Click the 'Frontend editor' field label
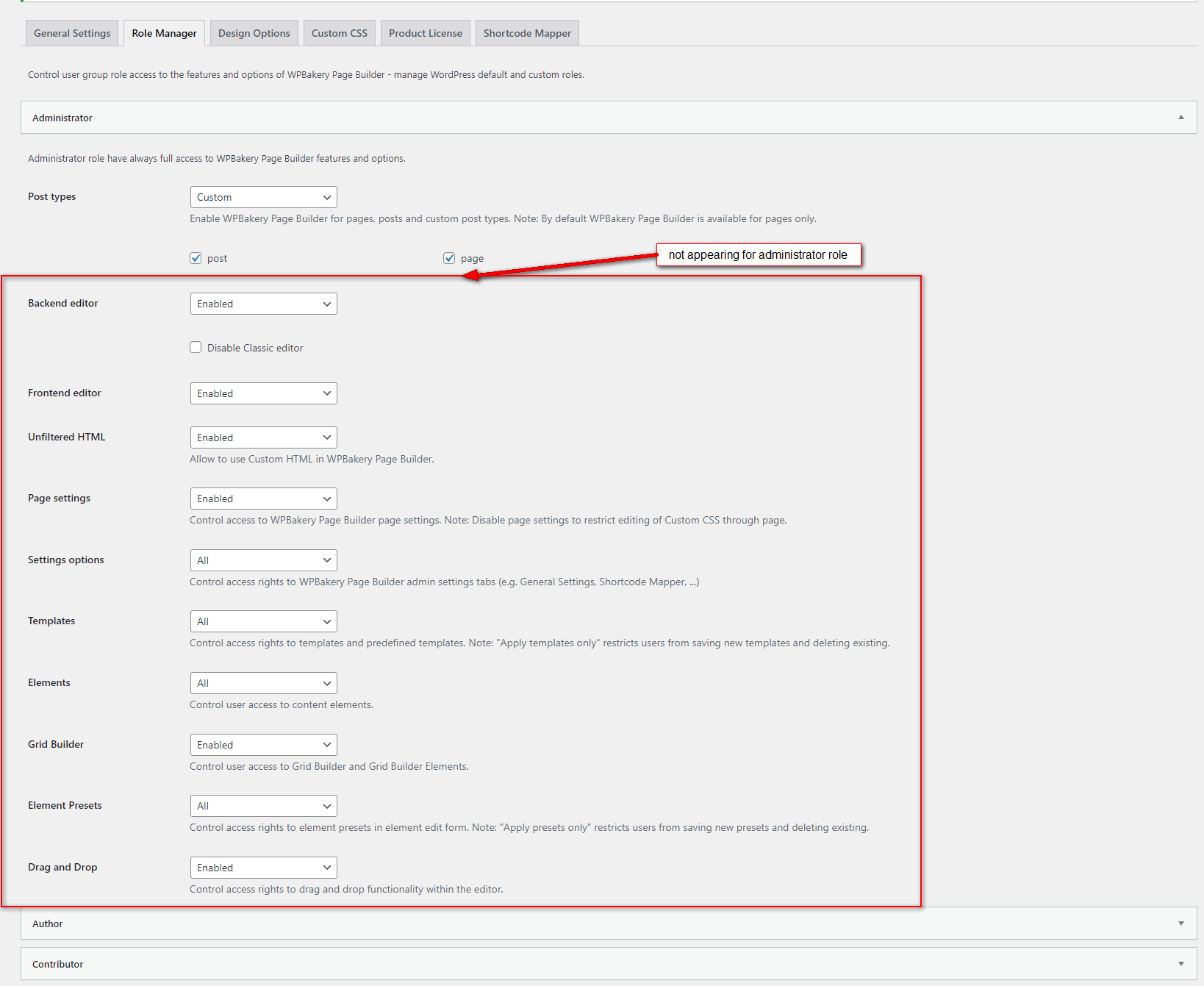 (x=65, y=393)
